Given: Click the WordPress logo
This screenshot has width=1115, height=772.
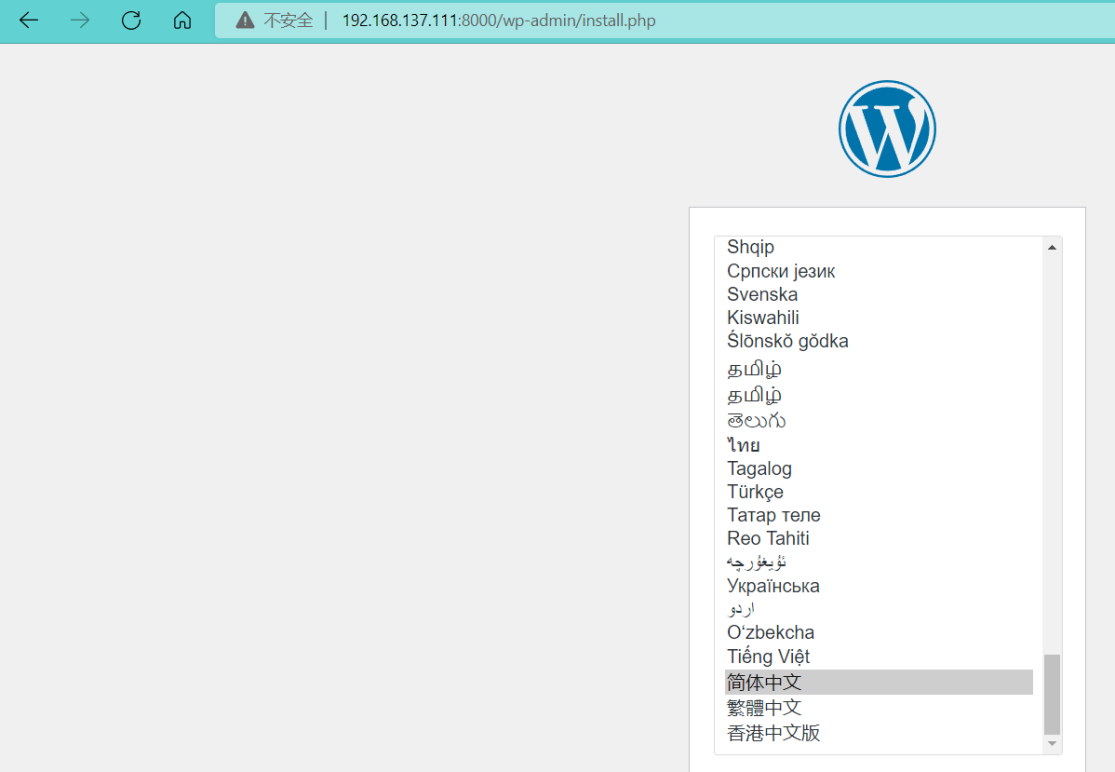Looking at the screenshot, I should (x=887, y=129).
